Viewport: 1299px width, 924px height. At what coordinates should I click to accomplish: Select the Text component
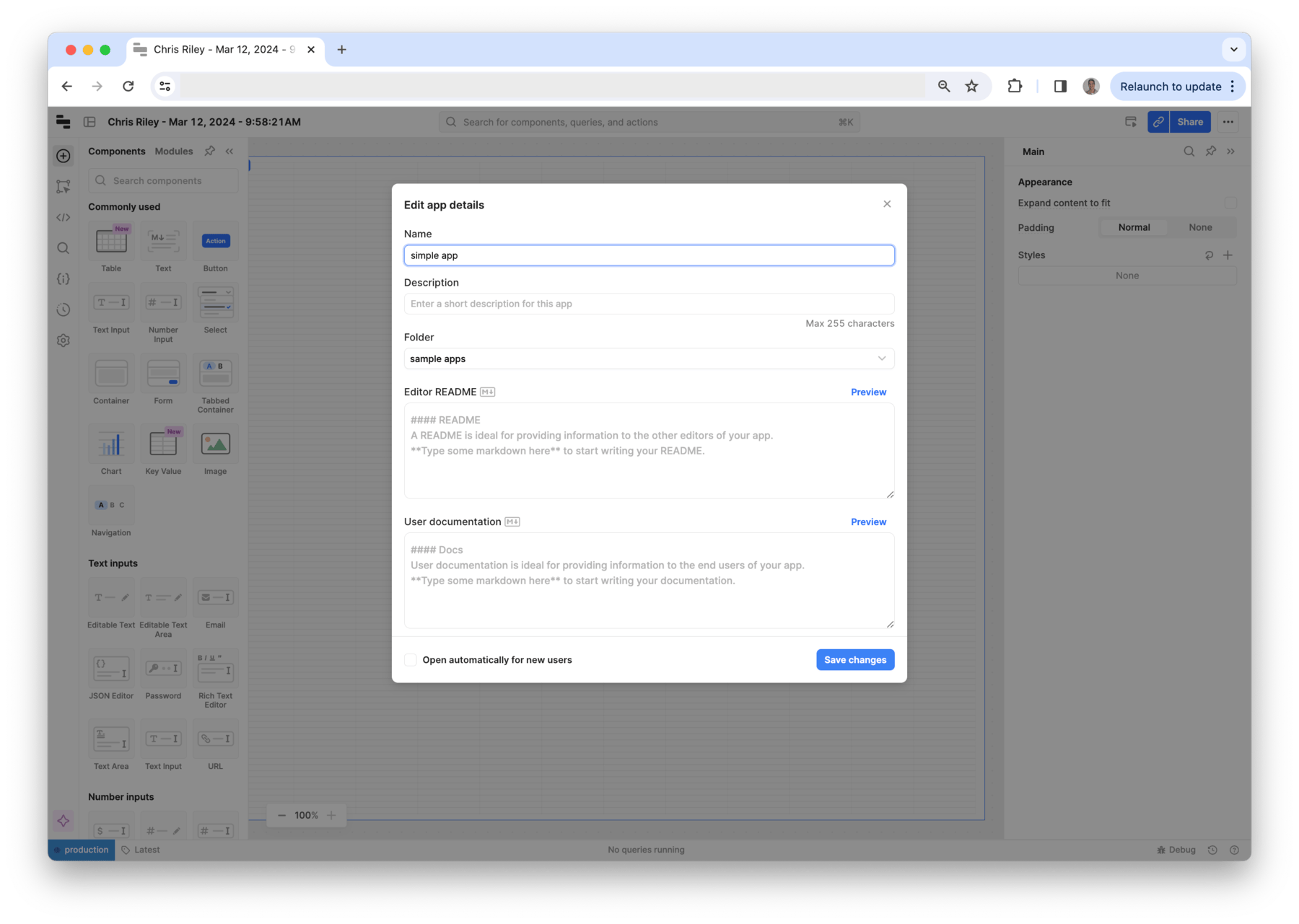click(x=163, y=248)
